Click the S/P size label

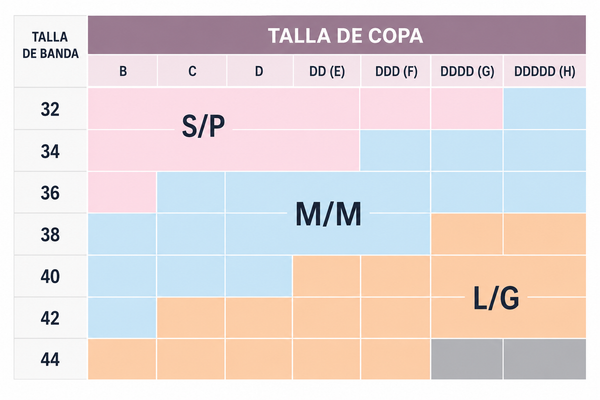pos(203,126)
